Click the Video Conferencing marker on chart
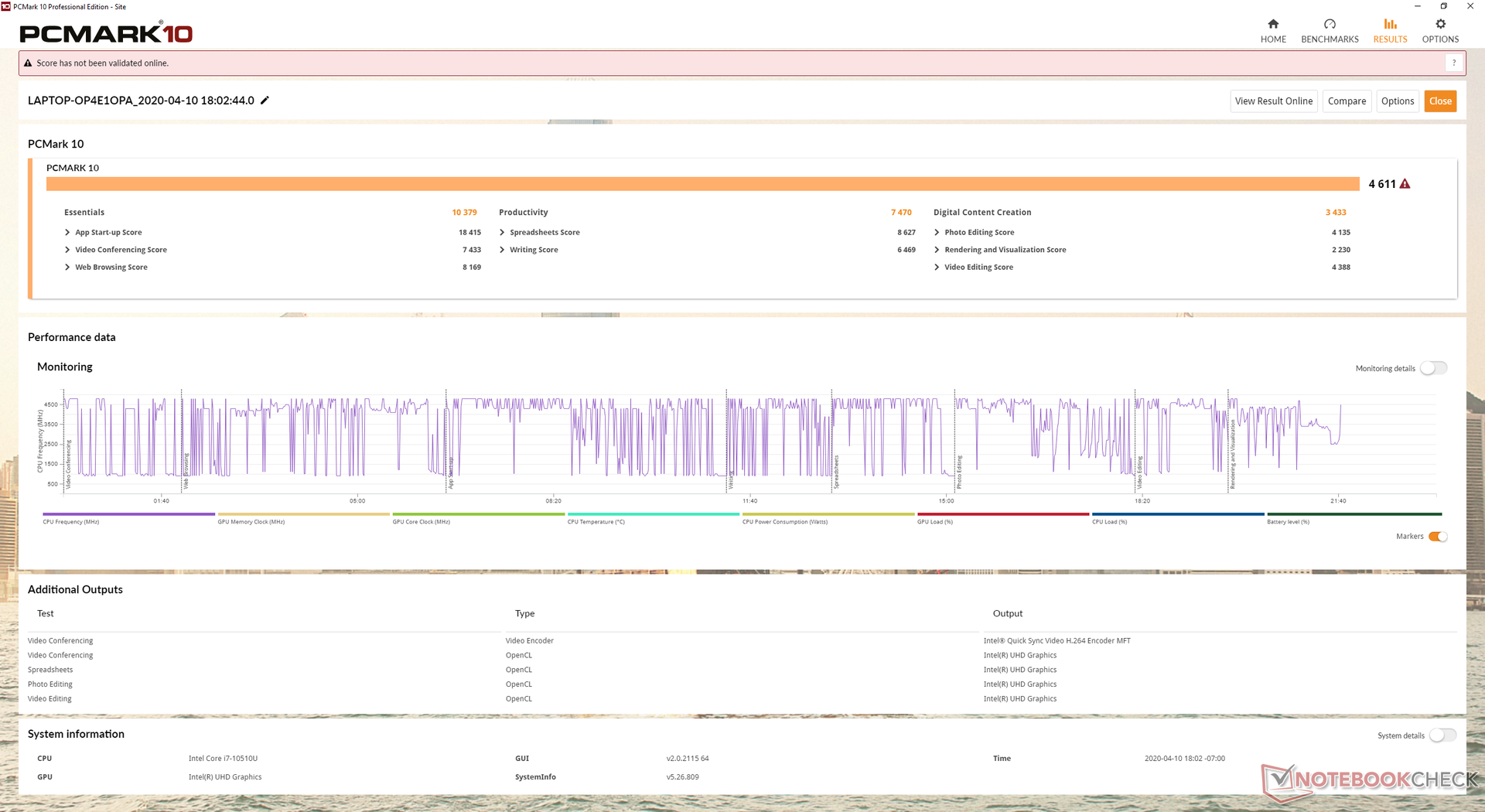This screenshot has width=1485, height=812. (x=68, y=465)
